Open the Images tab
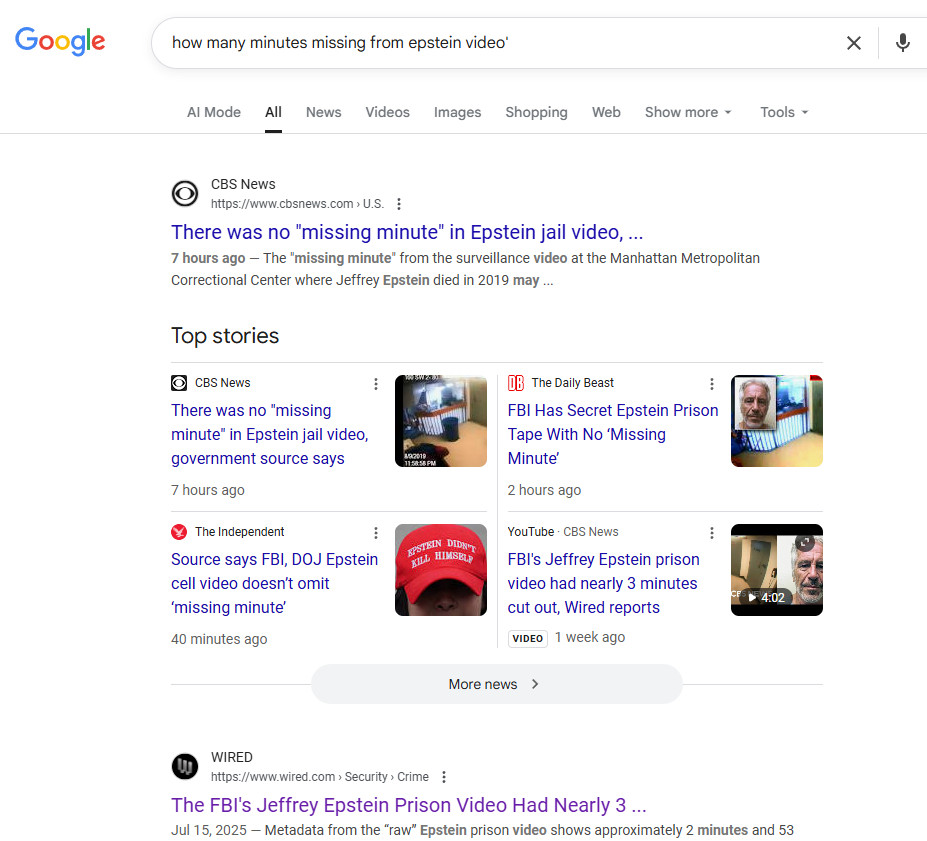 click(x=457, y=112)
